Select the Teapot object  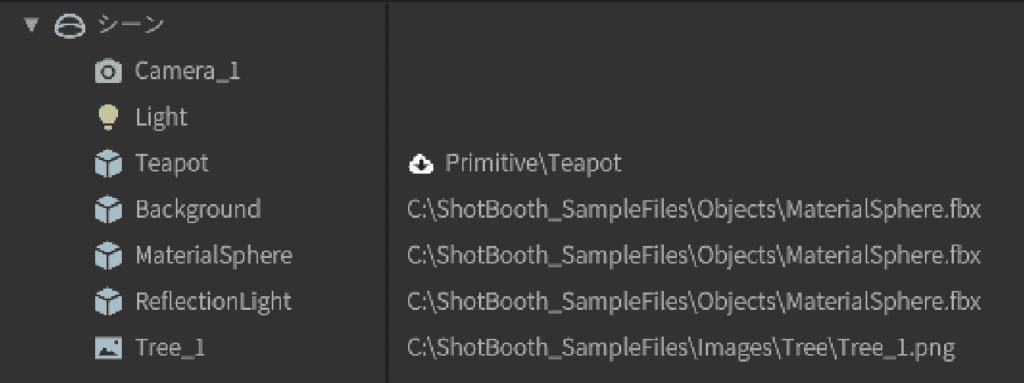172,163
